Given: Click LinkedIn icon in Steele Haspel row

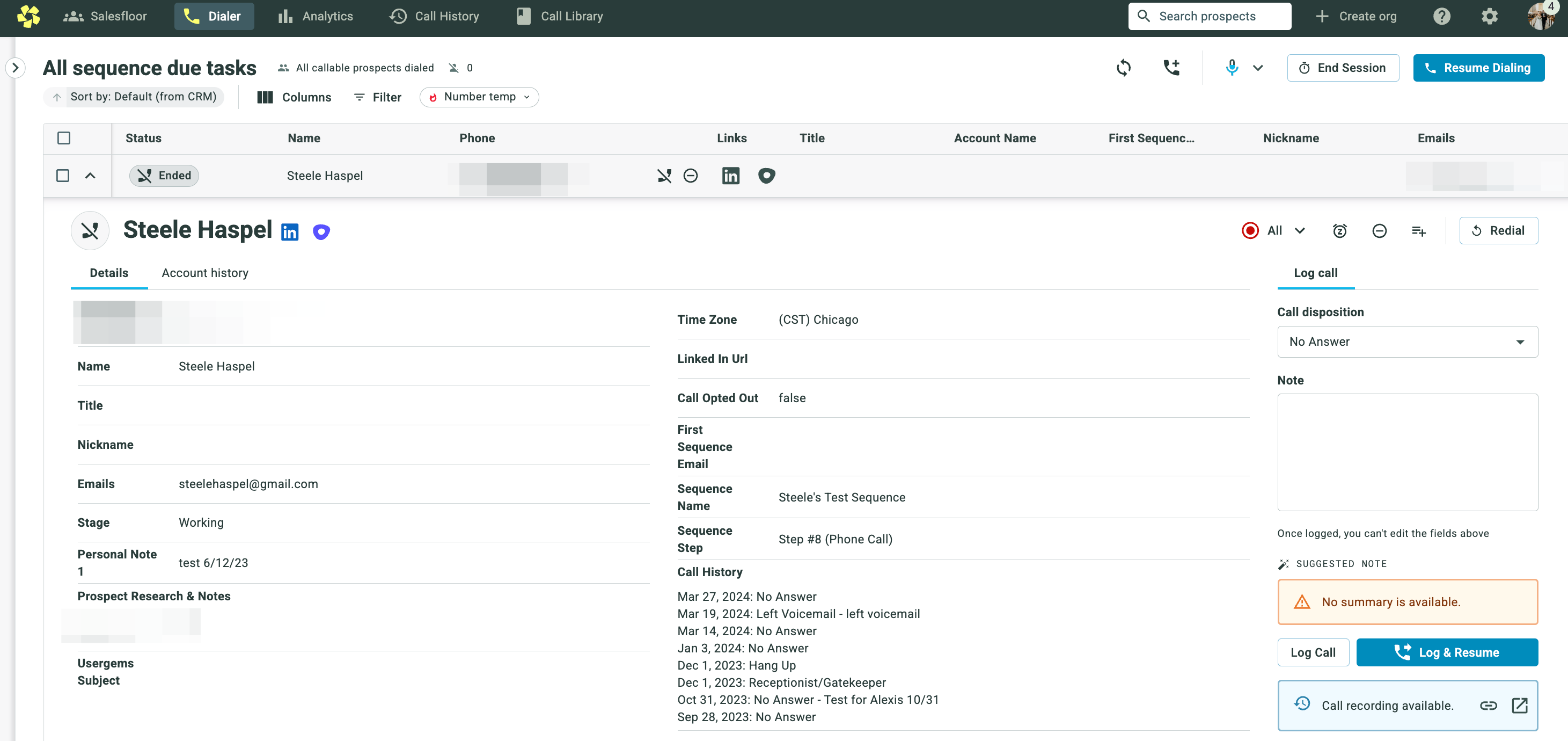Looking at the screenshot, I should click(730, 176).
